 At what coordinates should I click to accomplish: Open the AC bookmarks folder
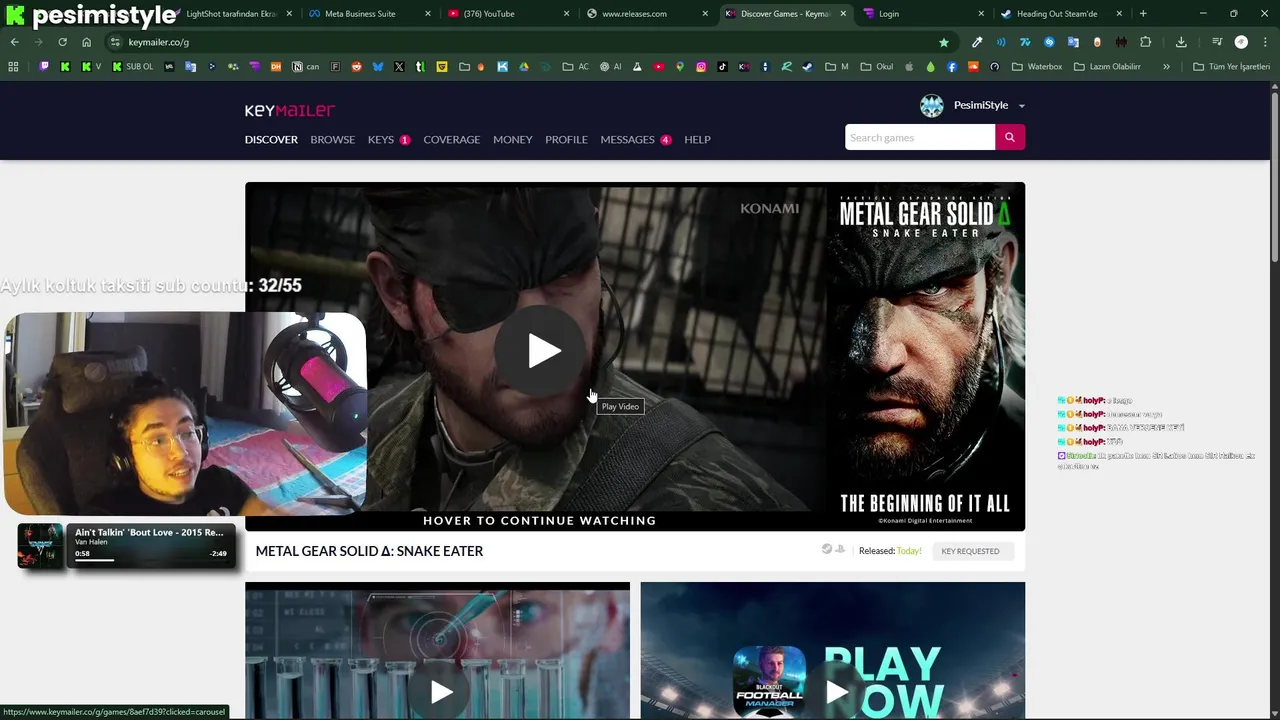tap(575, 67)
